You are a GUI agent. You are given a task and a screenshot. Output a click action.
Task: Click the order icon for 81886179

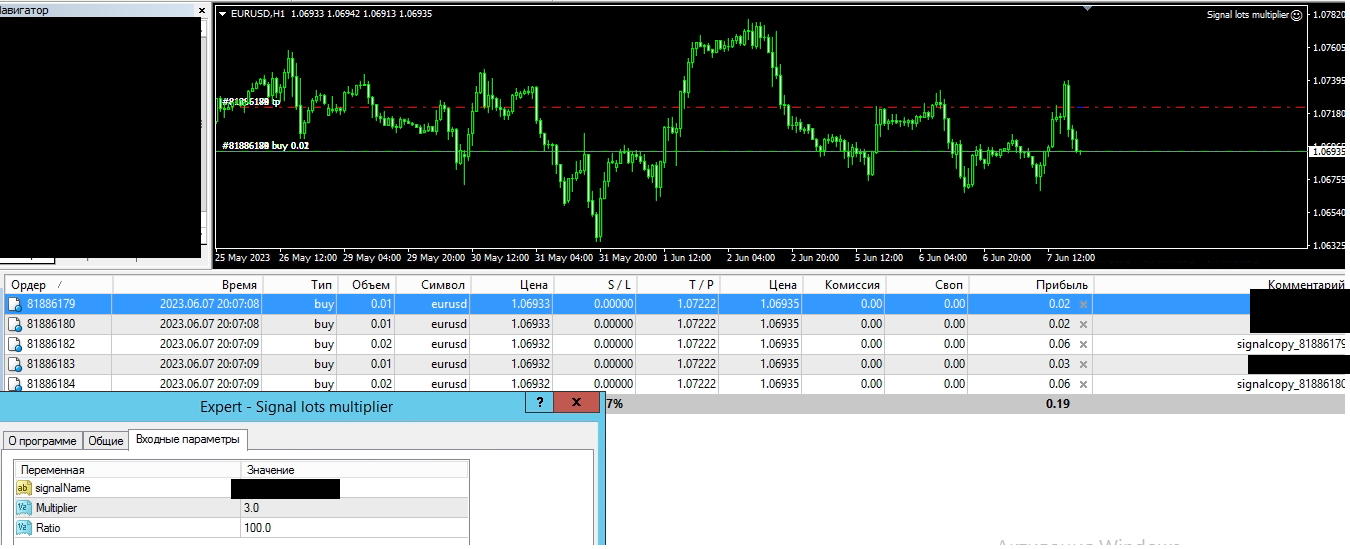[x=15, y=304]
